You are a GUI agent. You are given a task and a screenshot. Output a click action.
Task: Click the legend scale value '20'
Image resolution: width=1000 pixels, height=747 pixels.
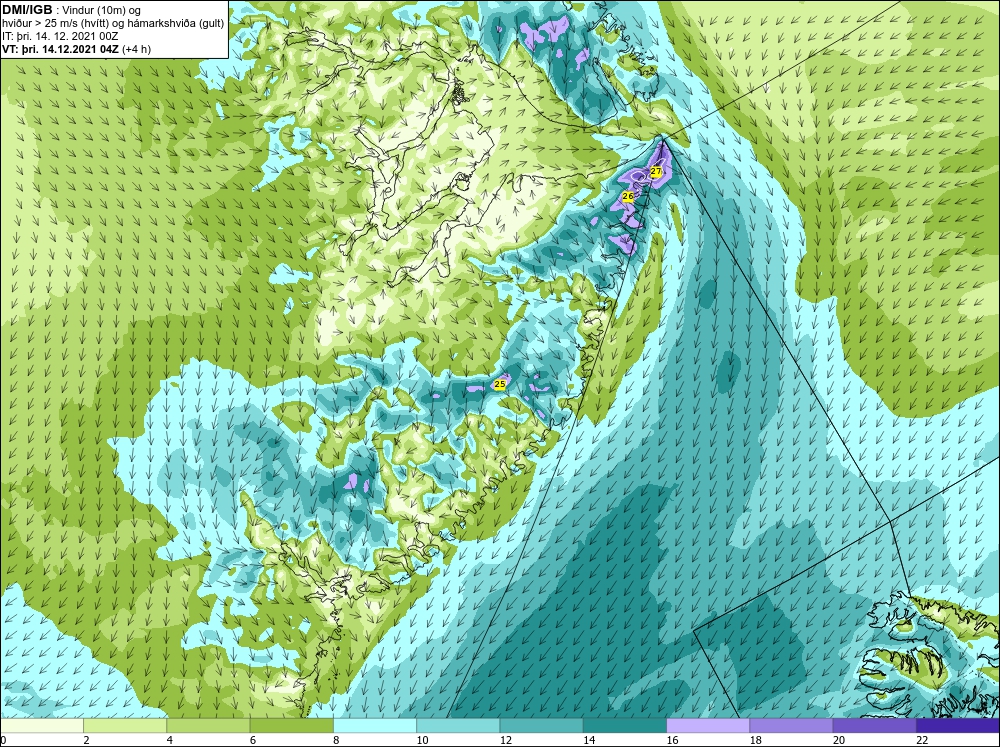839,740
